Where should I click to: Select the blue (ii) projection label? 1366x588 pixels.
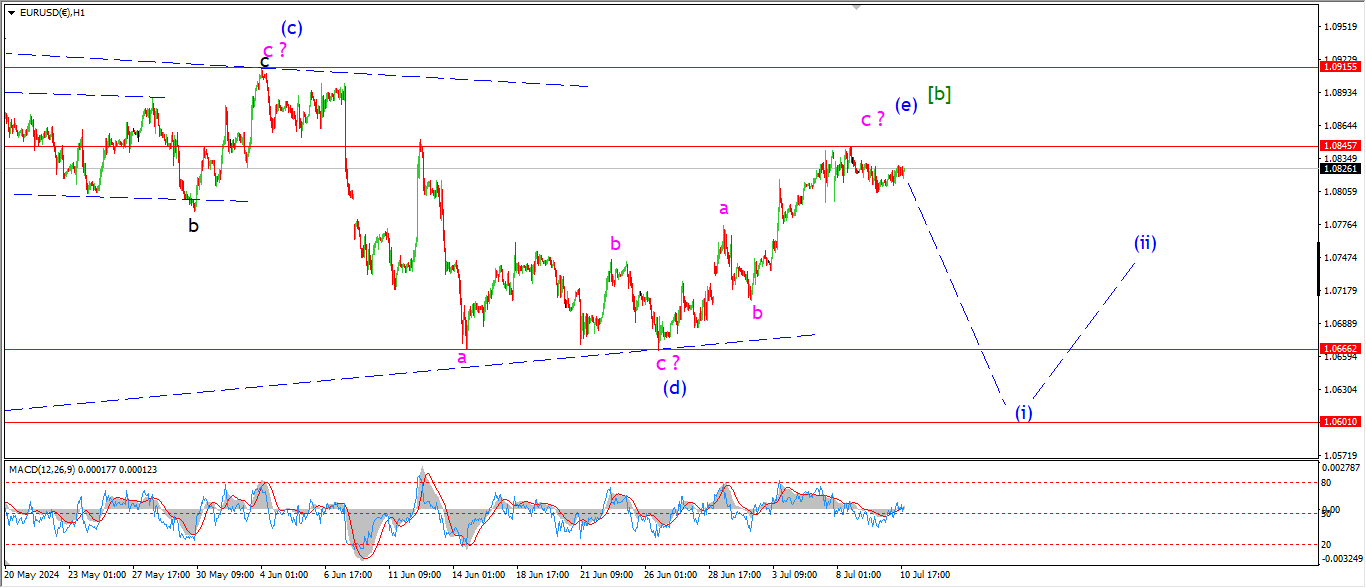tap(1145, 242)
